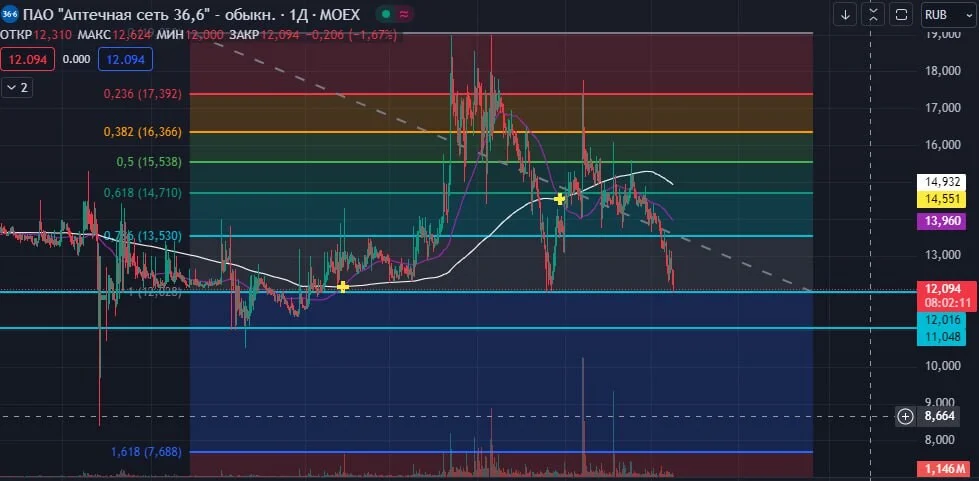Expand the collapsed indicators legend showing 2
The image size is (979, 481).
[x=17, y=87]
